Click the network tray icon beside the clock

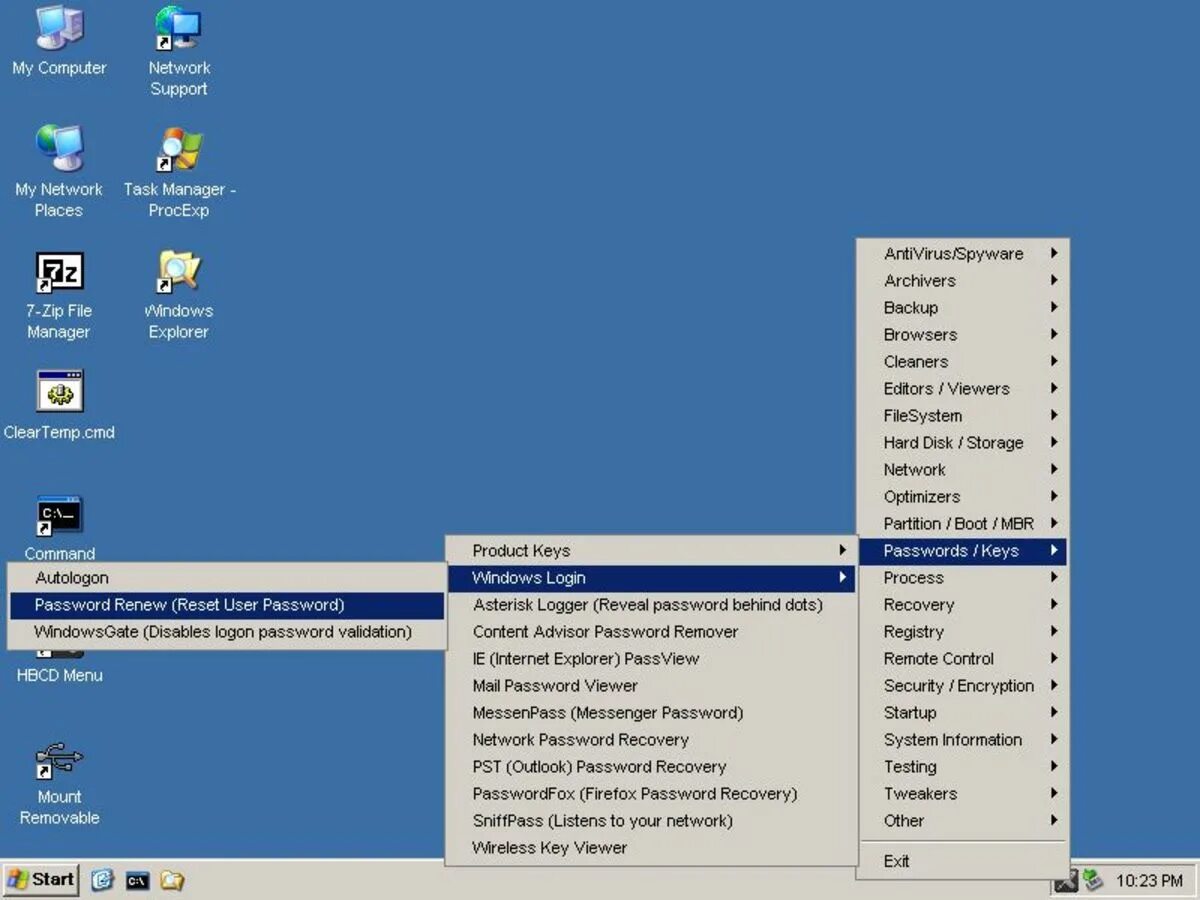[1092, 880]
